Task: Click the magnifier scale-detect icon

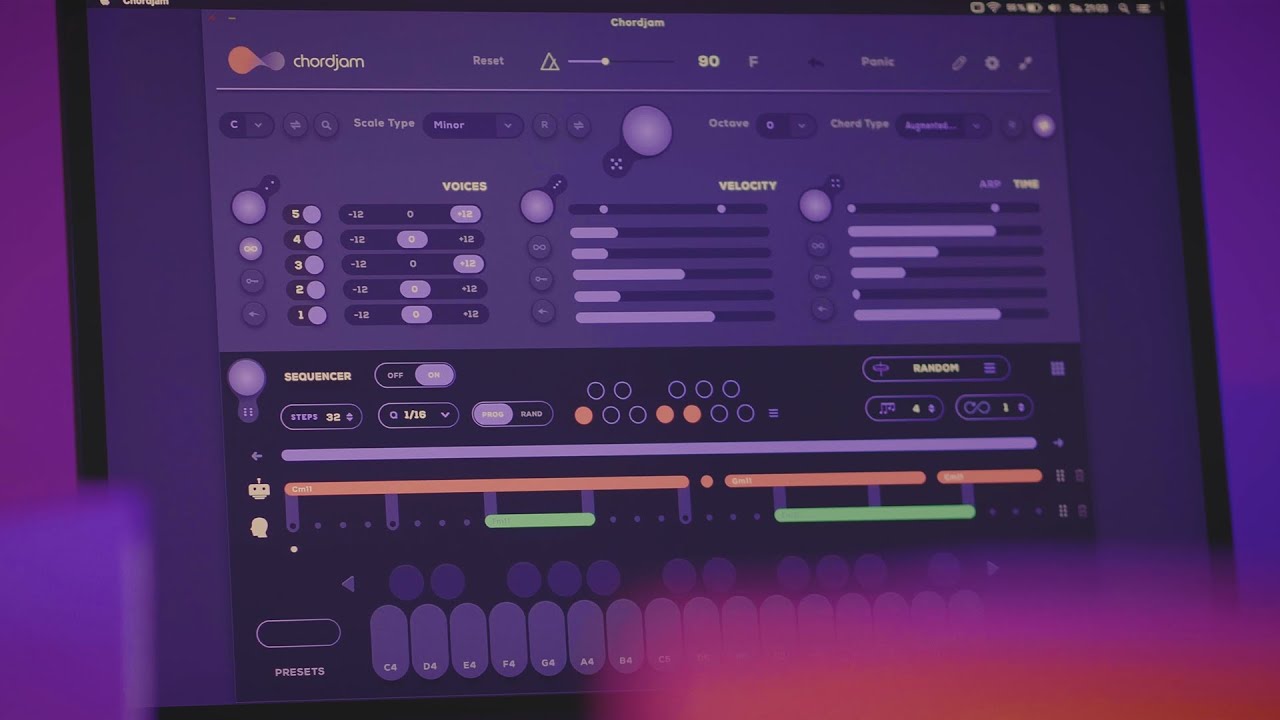Action: [325, 125]
